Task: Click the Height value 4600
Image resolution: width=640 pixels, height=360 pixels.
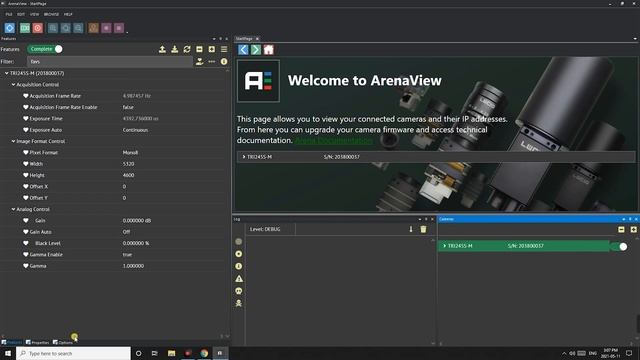Action: coord(128,176)
